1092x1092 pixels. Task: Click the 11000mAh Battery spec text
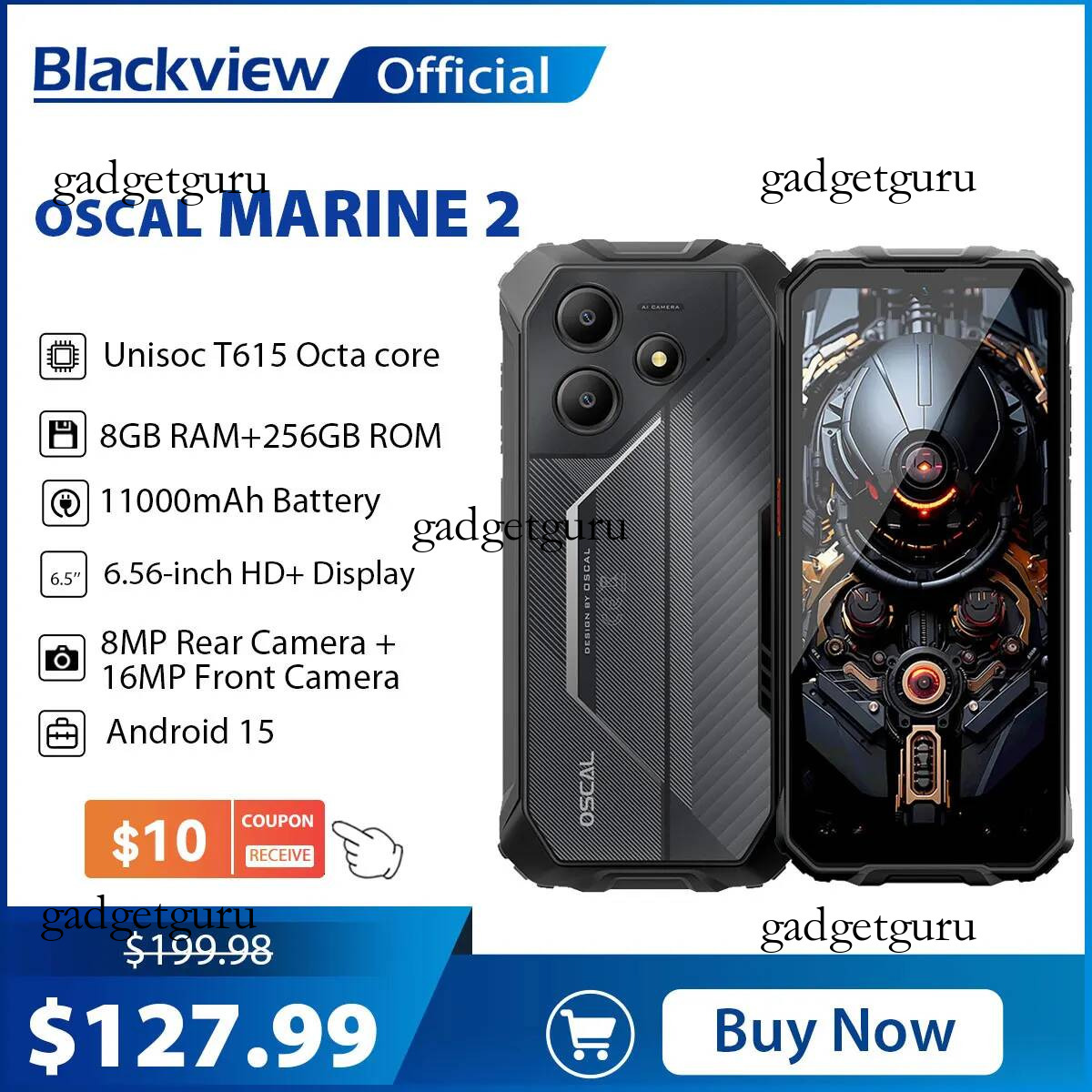point(240,501)
